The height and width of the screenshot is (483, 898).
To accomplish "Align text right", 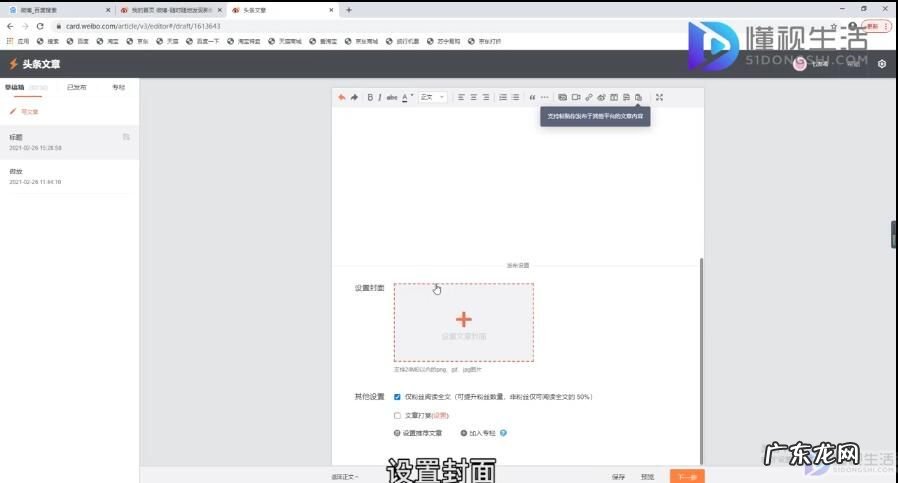I will click(486, 97).
